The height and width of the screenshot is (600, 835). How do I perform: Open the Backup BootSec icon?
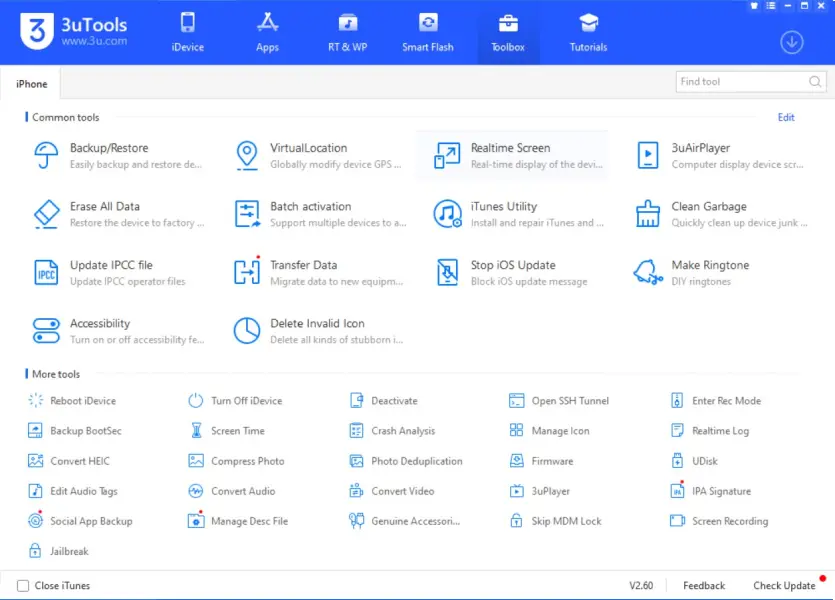[35, 430]
